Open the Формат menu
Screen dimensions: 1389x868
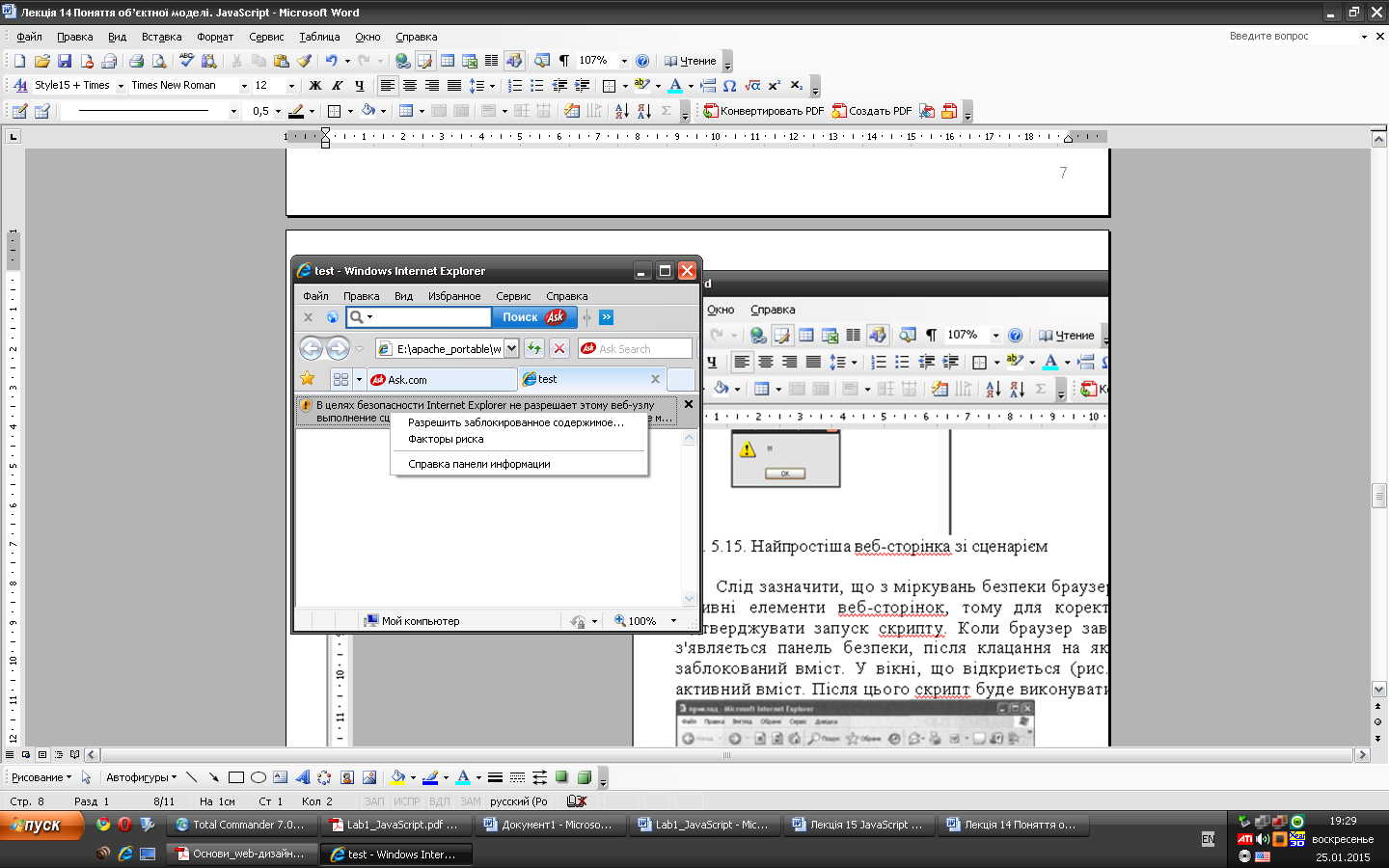[x=215, y=37]
